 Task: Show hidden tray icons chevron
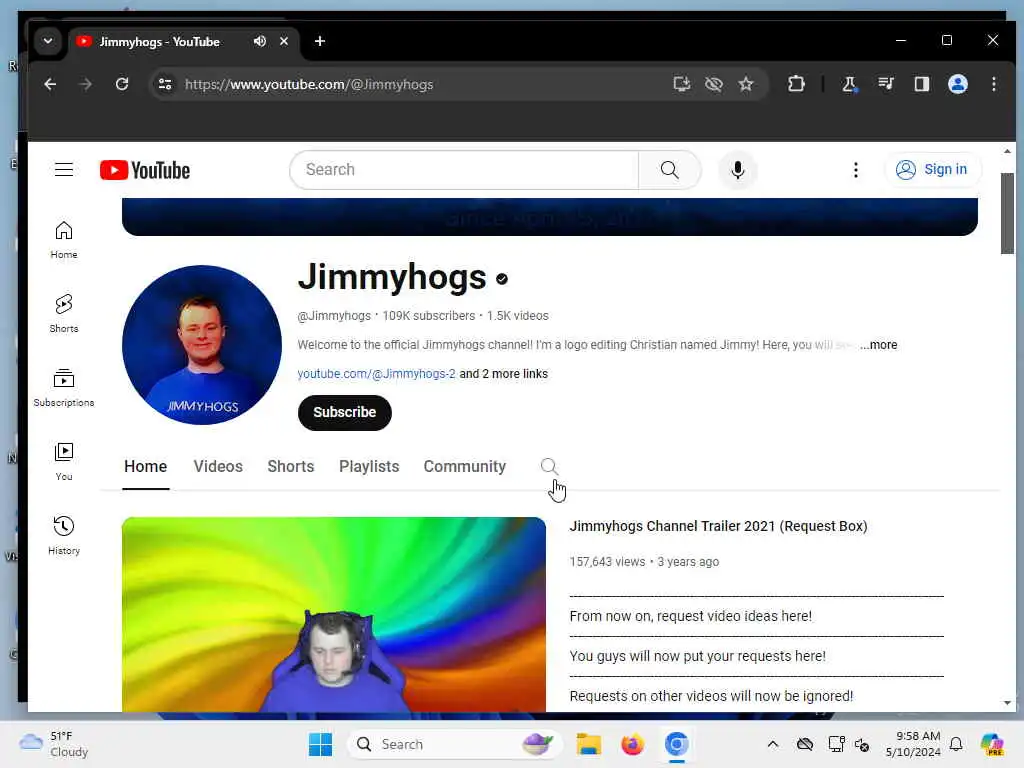point(773,744)
